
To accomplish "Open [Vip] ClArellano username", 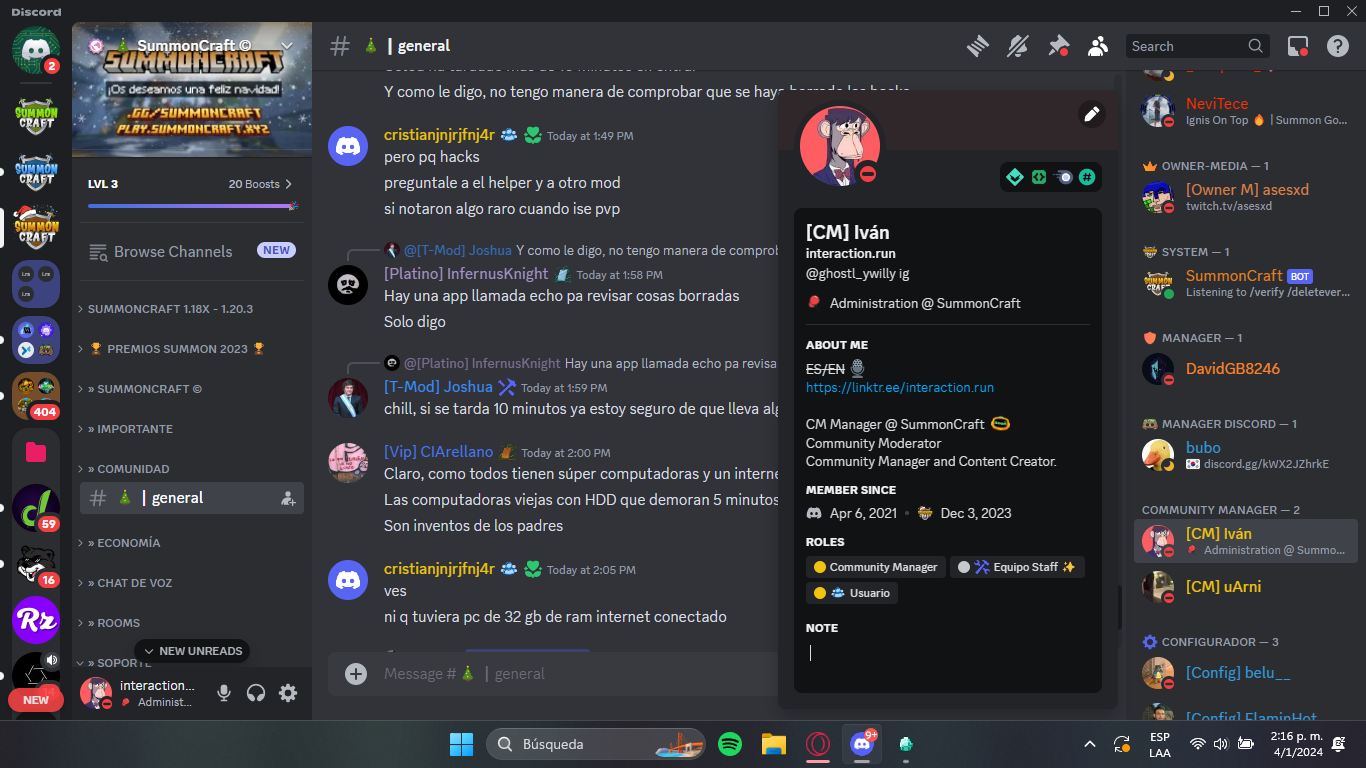I will [439, 452].
